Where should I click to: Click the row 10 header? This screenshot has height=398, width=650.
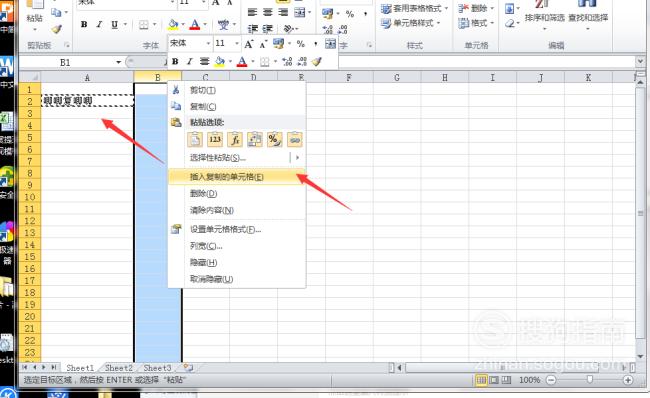pyautogui.click(x=29, y=197)
